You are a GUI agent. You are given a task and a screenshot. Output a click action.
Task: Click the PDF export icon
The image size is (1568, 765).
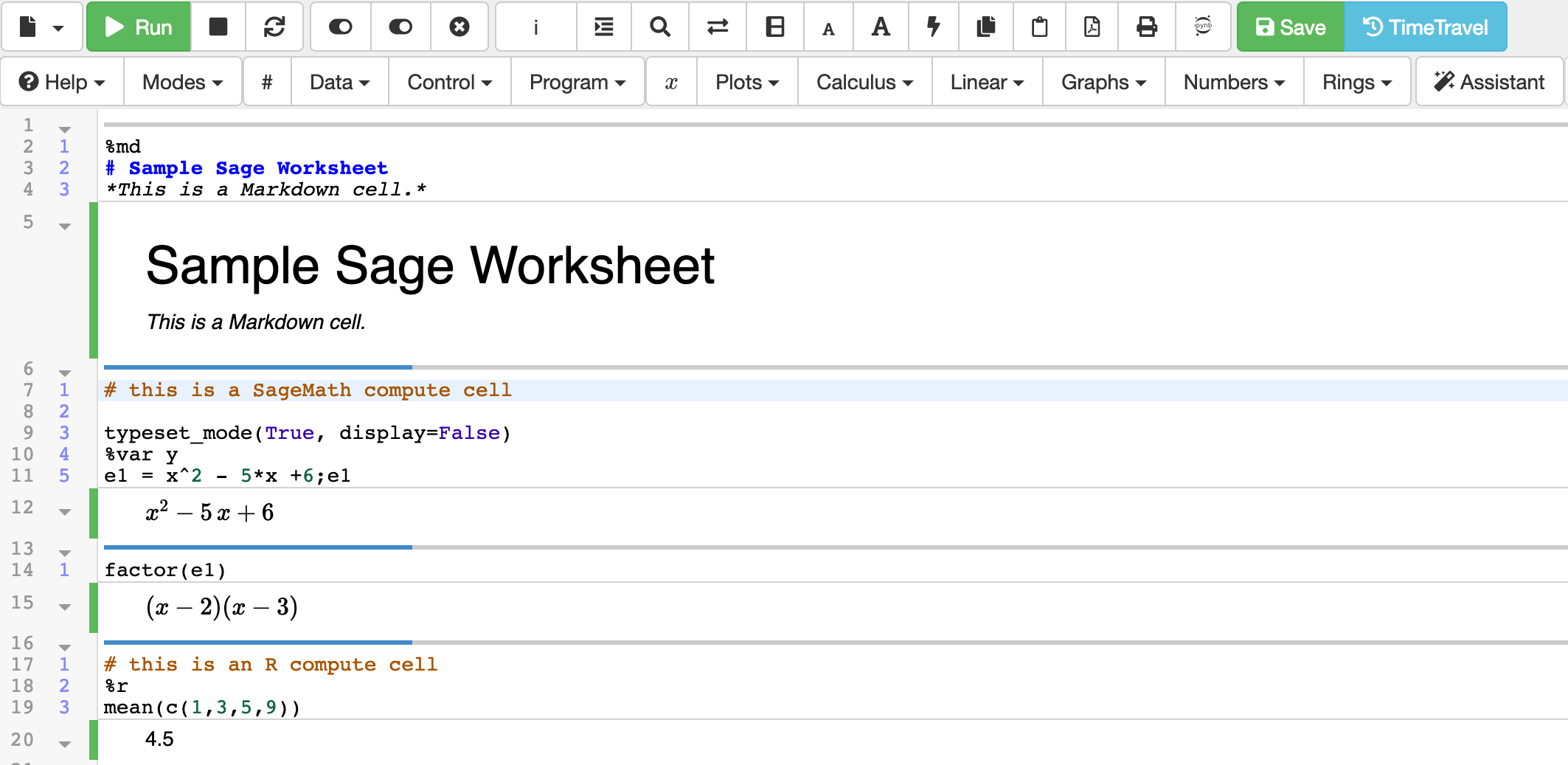coord(1092,27)
